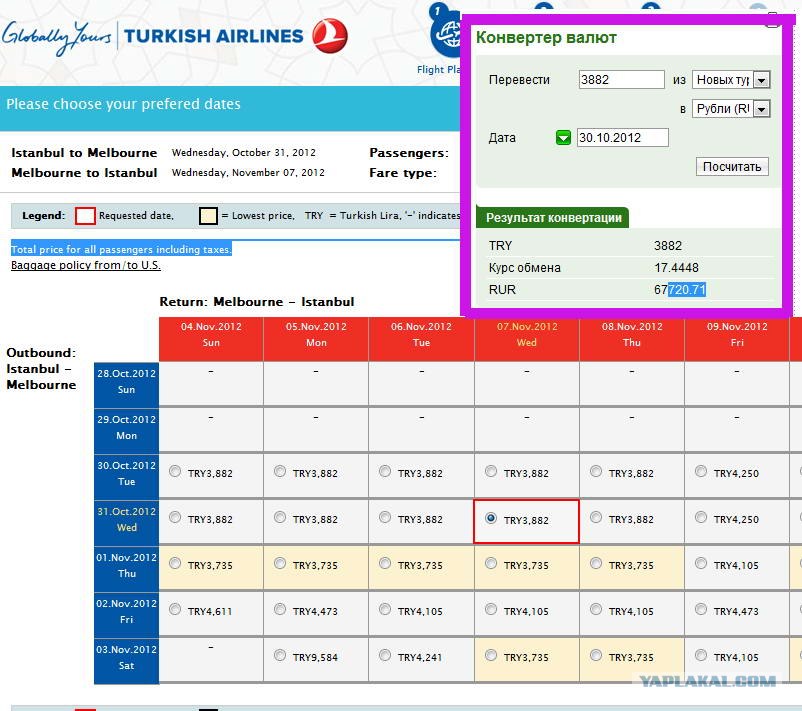The image size is (802, 711).
Task: Open Baggage policy from/to U.S. link
Action: click(x=86, y=265)
